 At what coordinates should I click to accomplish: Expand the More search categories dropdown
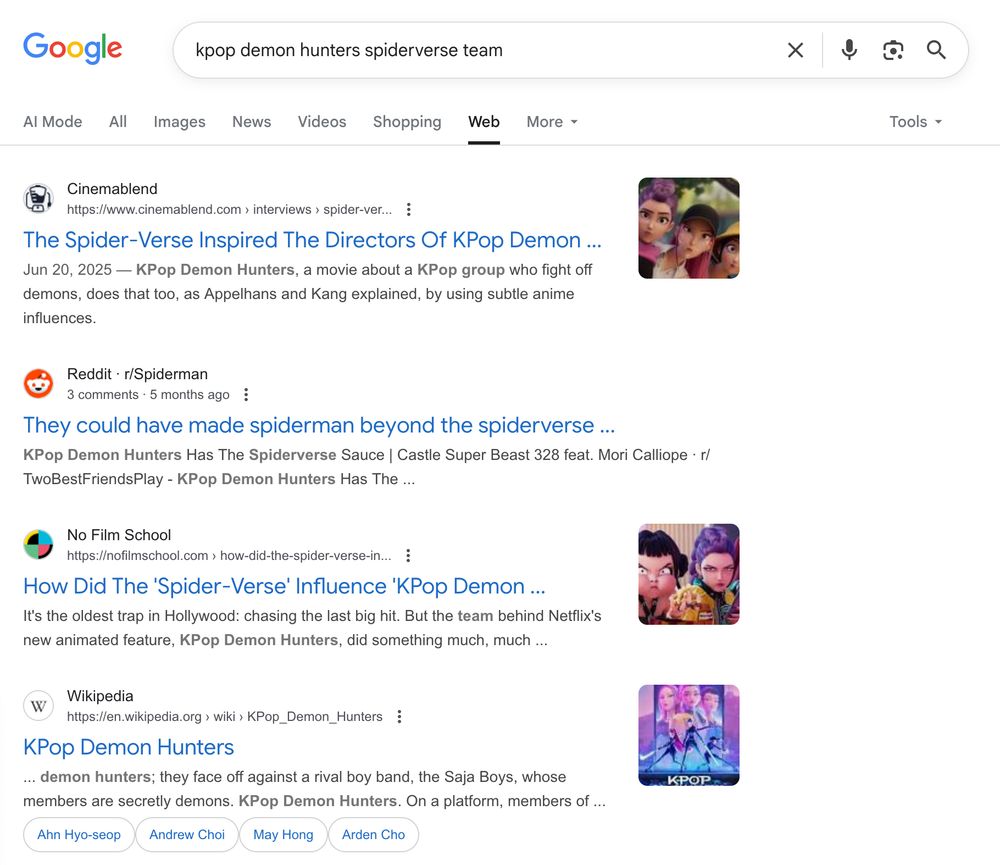[x=551, y=121]
